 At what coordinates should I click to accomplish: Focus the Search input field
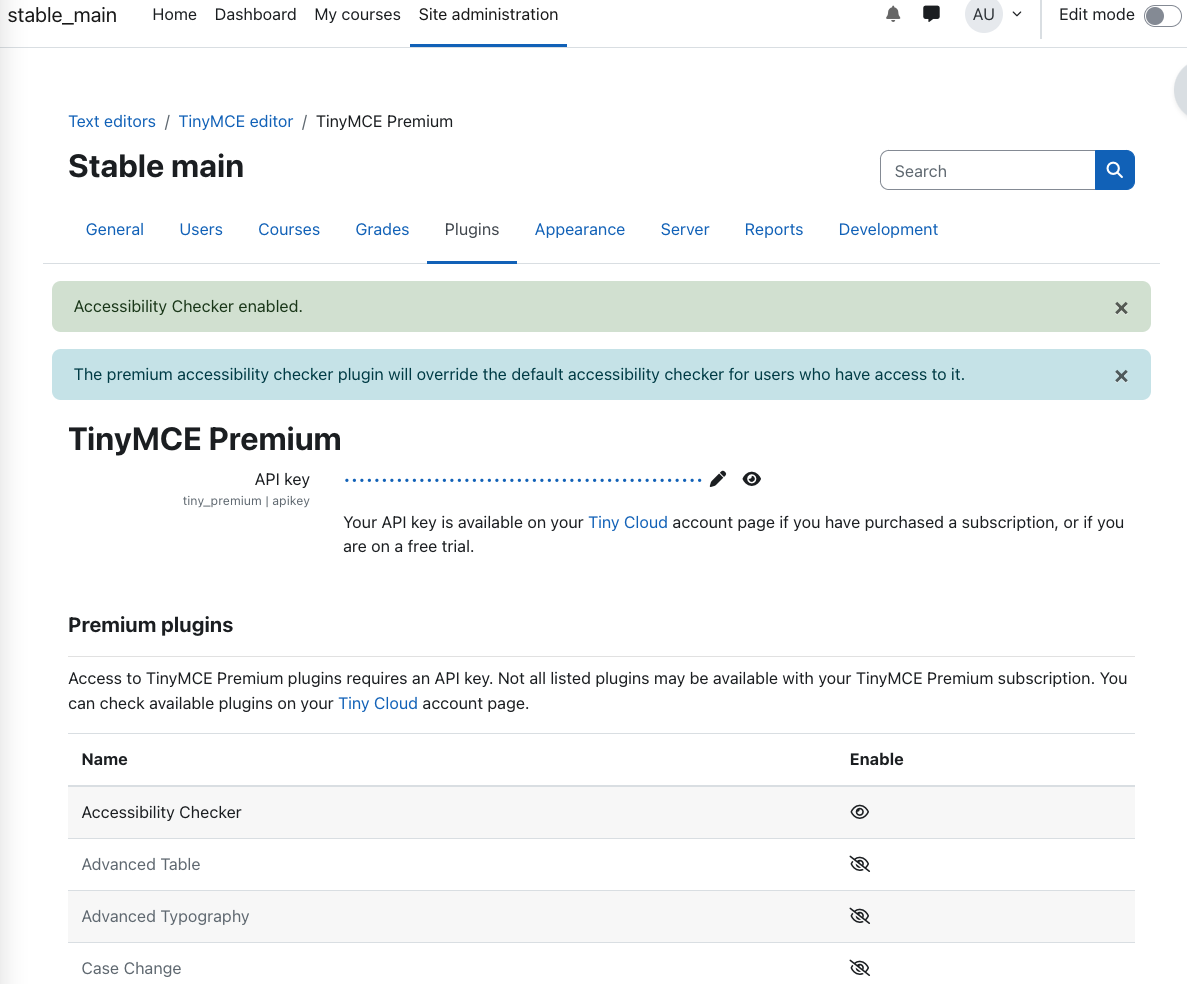(987, 170)
